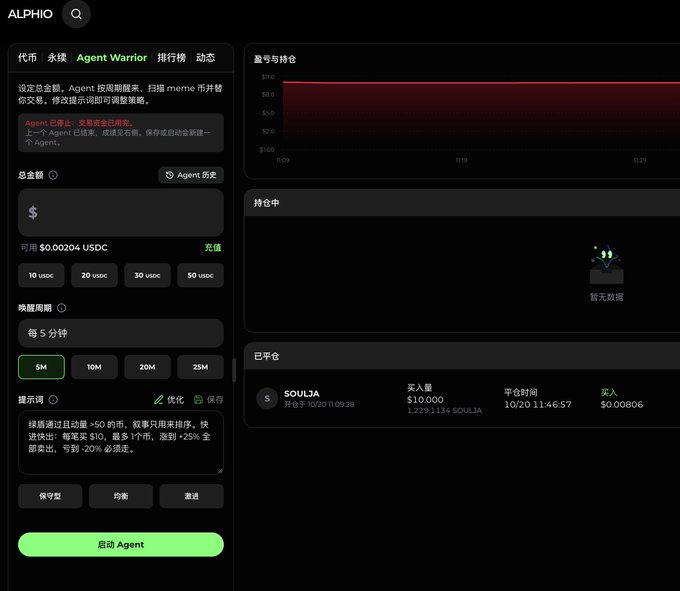The height and width of the screenshot is (591, 680).
Task: Click the left panel scrollbar handle
Action: (x=234, y=370)
